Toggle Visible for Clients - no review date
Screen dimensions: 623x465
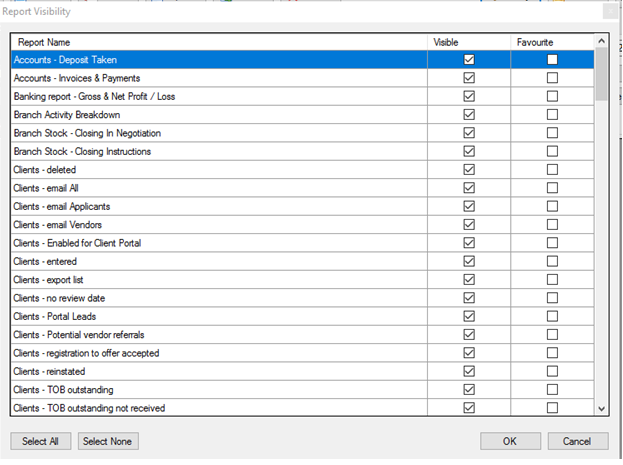click(469, 298)
